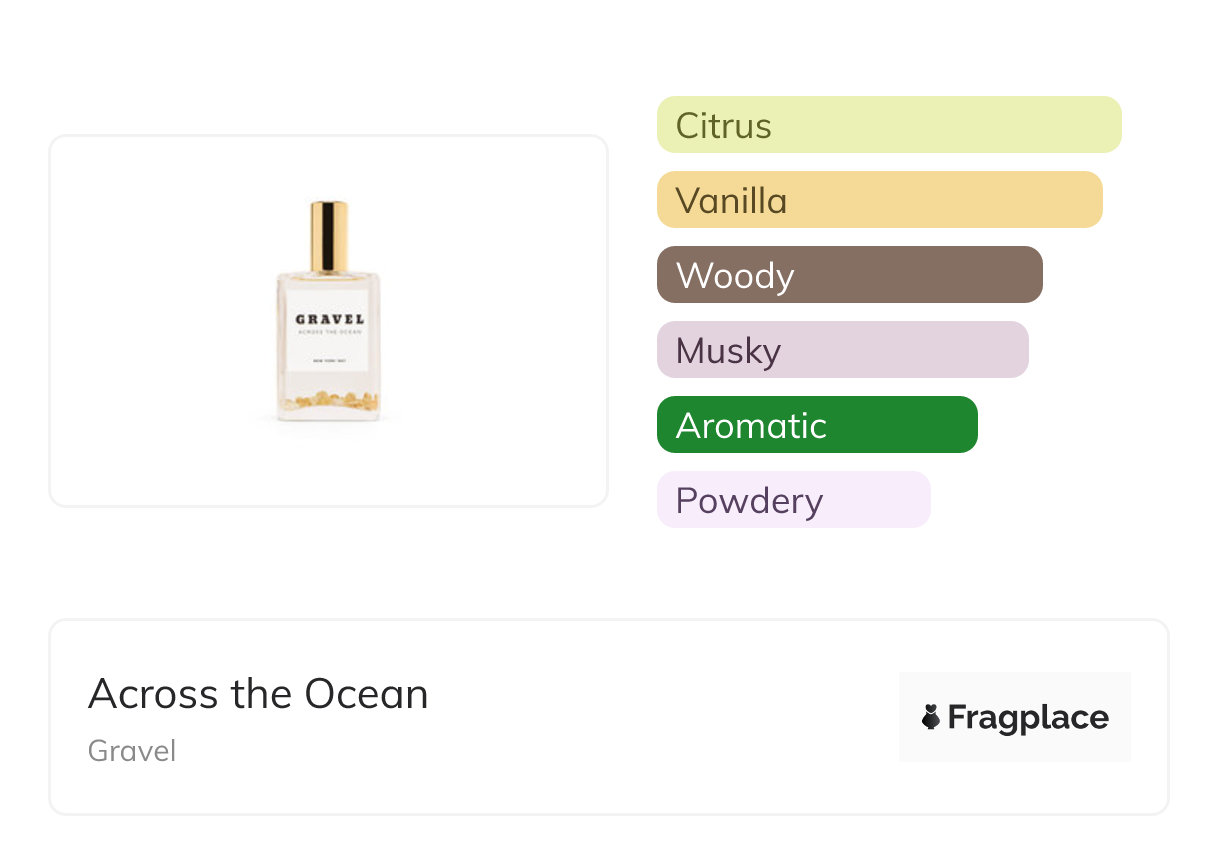Click the bold GRAVEL text on the bottle label
1218x864 pixels.
(x=329, y=320)
